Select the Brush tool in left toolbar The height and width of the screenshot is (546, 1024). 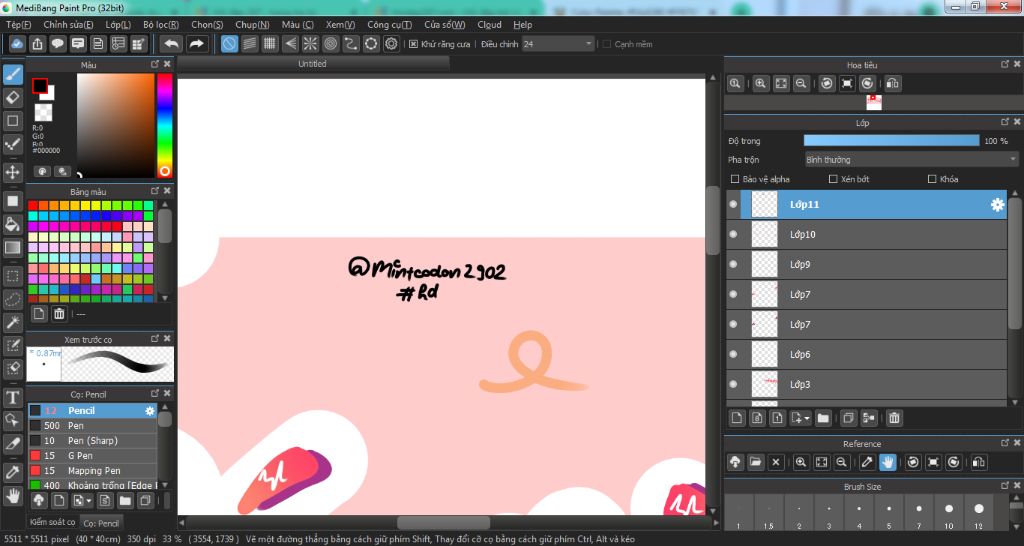12,74
